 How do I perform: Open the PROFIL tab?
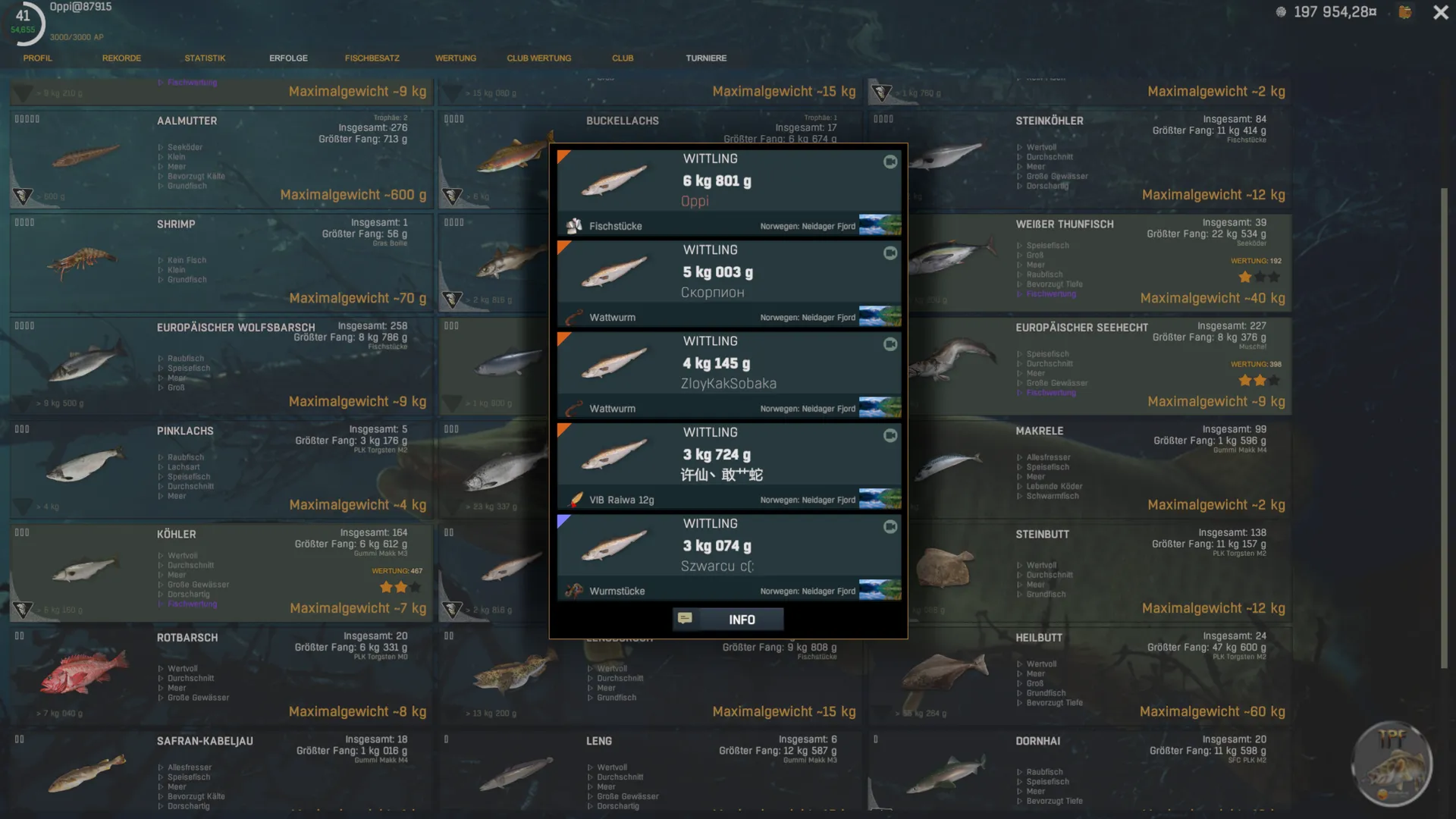(x=38, y=58)
